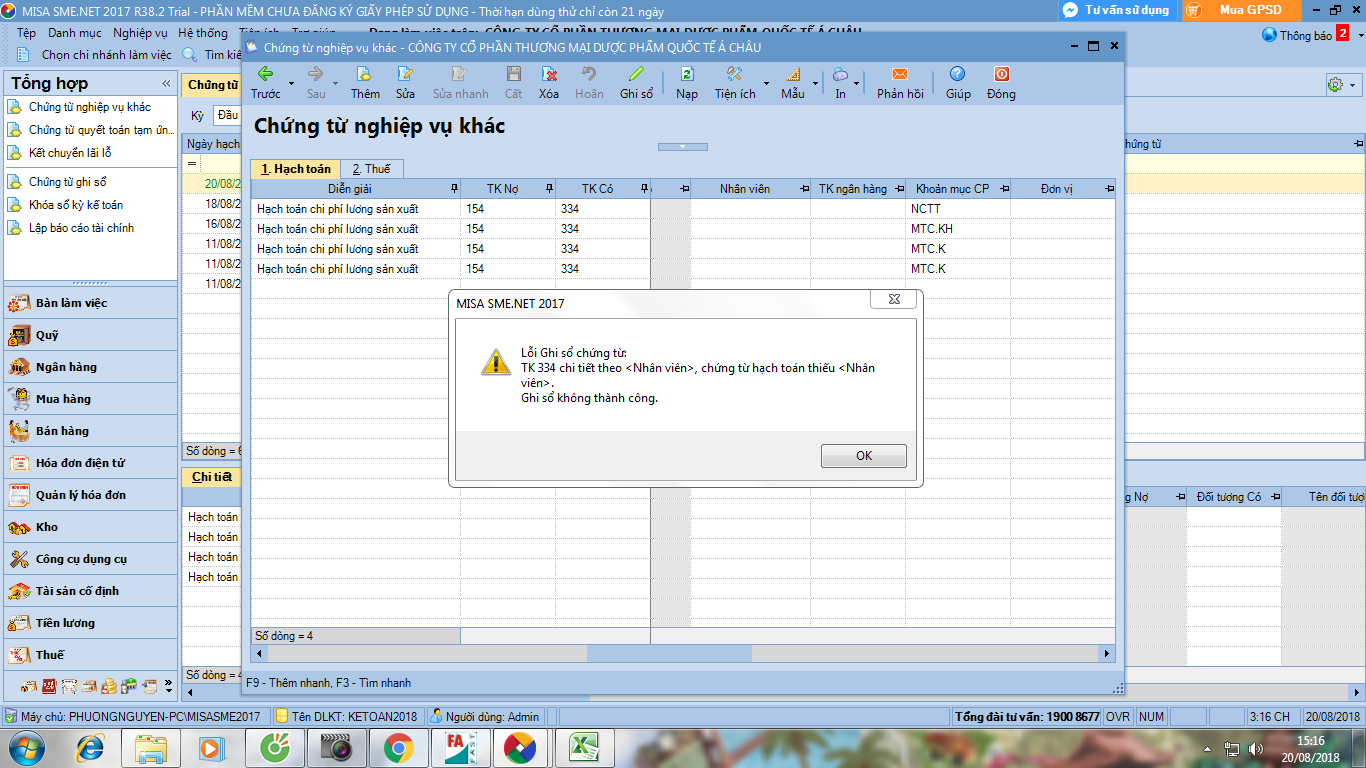Viewport: 1366px width, 768px height.
Task: Click the Sửa (edit) toolbar icon
Action: [405, 82]
